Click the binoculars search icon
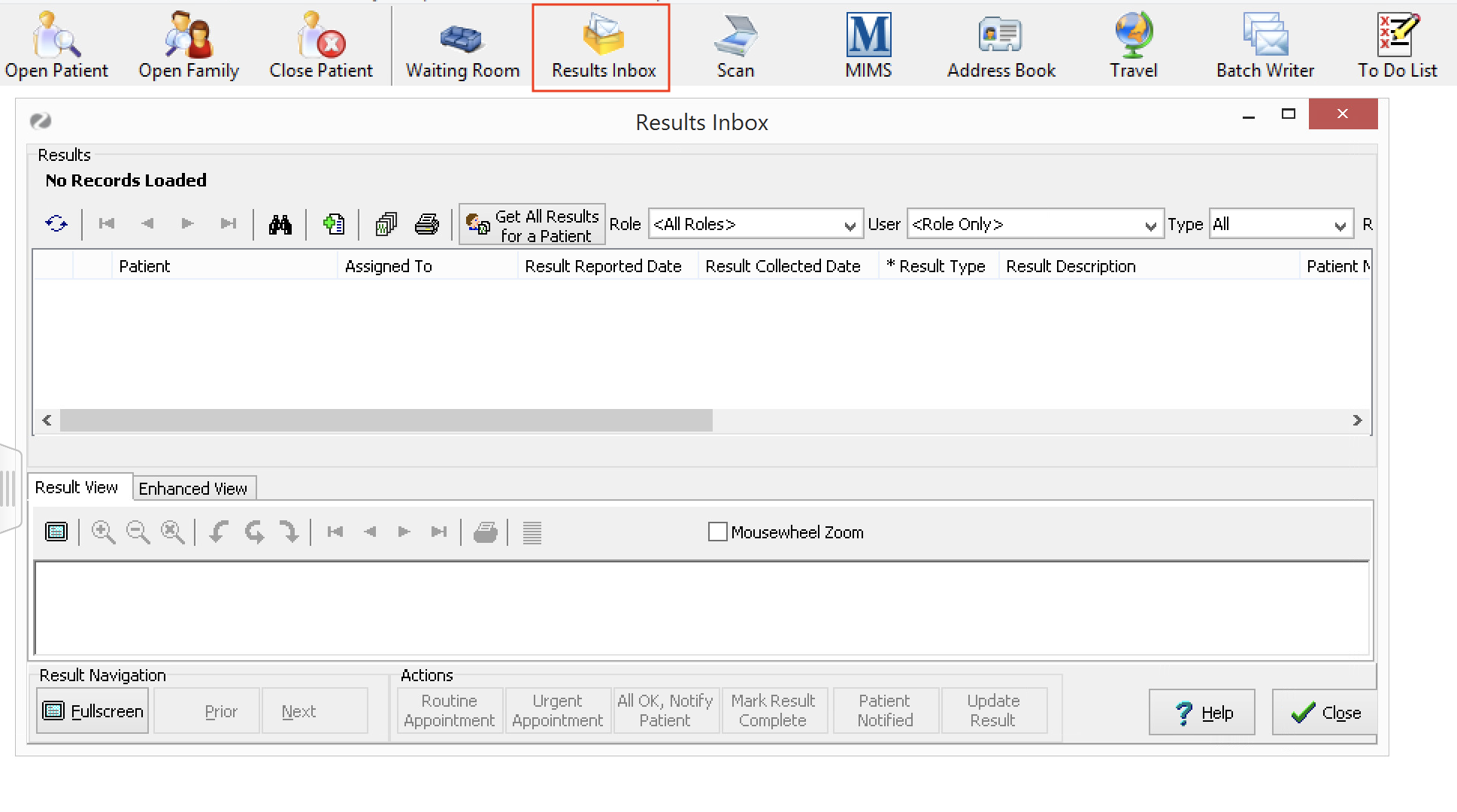The image size is (1457, 812). point(280,224)
